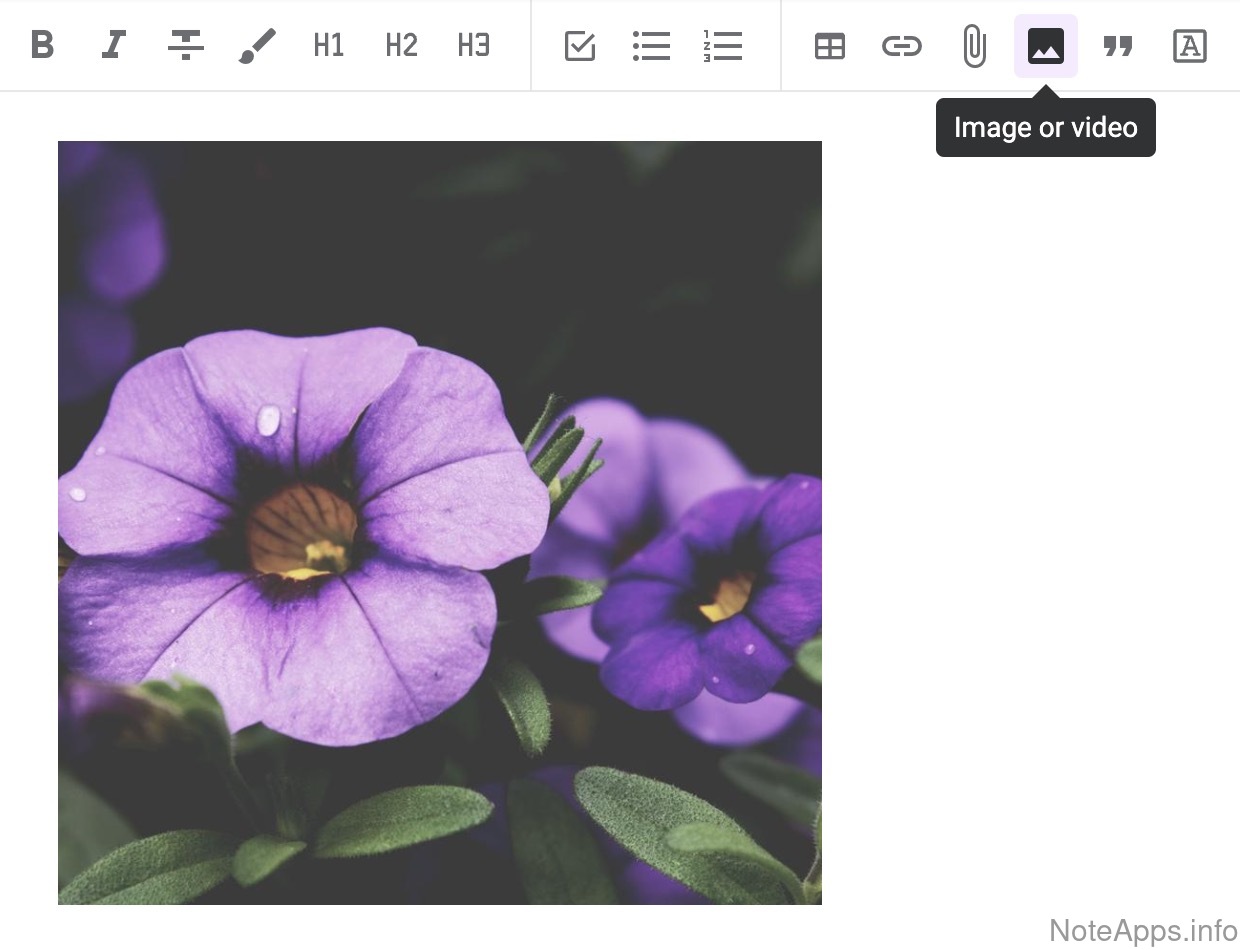Toggle bold formatting
The width and height of the screenshot is (1240, 950).
coord(42,46)
